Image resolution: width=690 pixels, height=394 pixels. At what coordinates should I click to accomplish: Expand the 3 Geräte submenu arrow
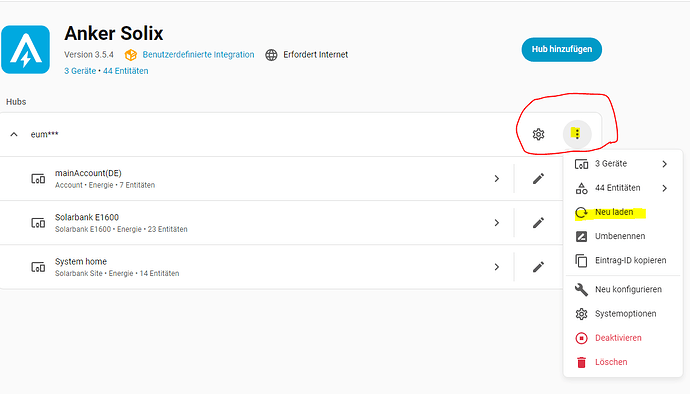point(664,164)
